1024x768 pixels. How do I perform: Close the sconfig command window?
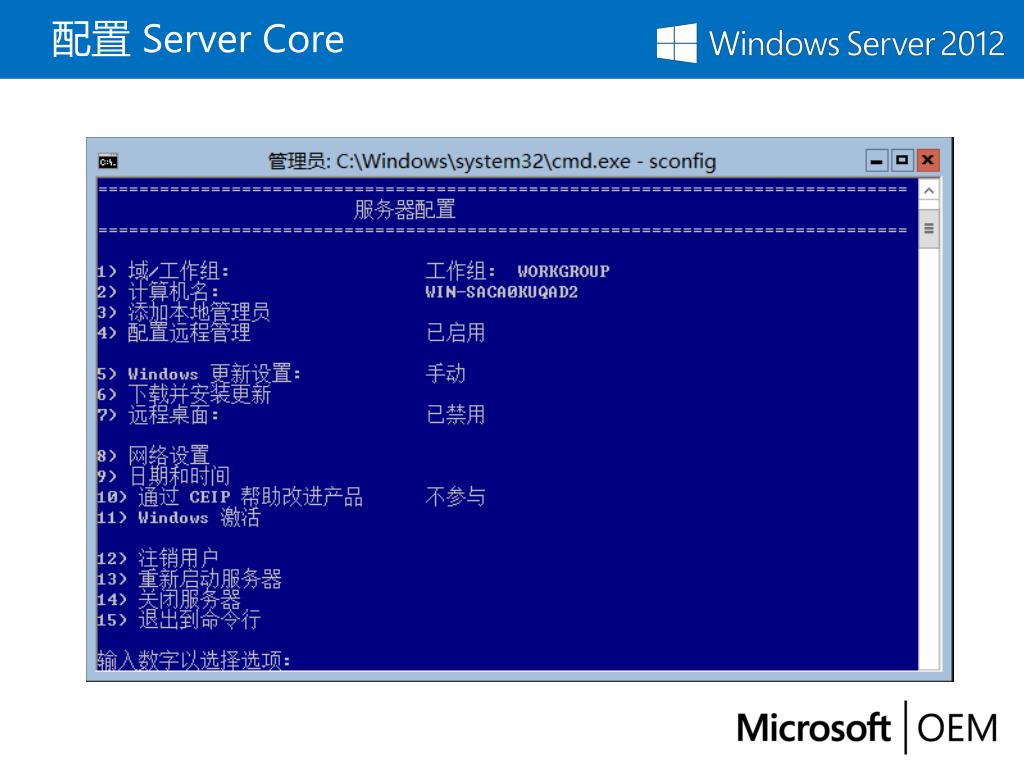coord(927,160)
